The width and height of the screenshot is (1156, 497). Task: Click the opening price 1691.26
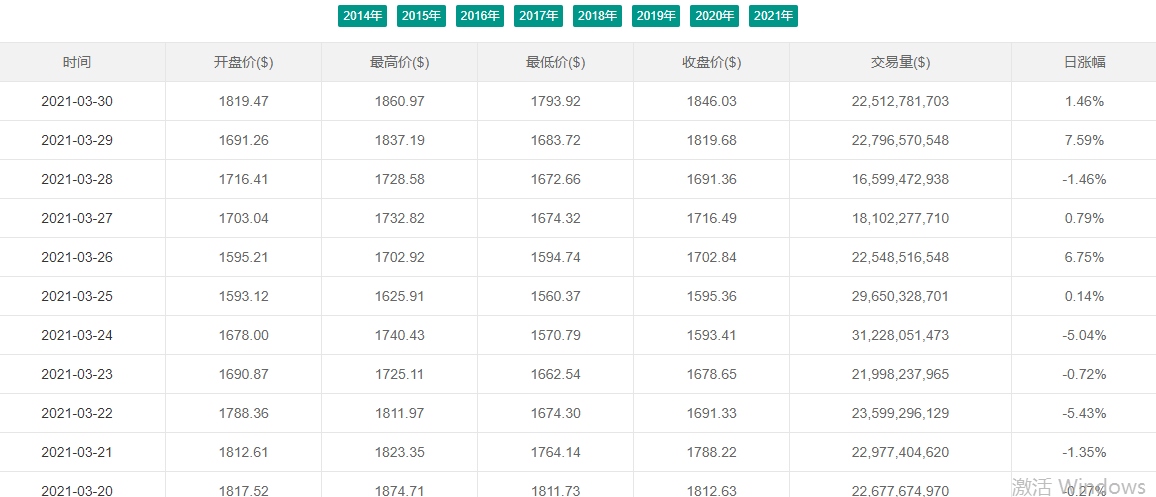click(244, 140)
